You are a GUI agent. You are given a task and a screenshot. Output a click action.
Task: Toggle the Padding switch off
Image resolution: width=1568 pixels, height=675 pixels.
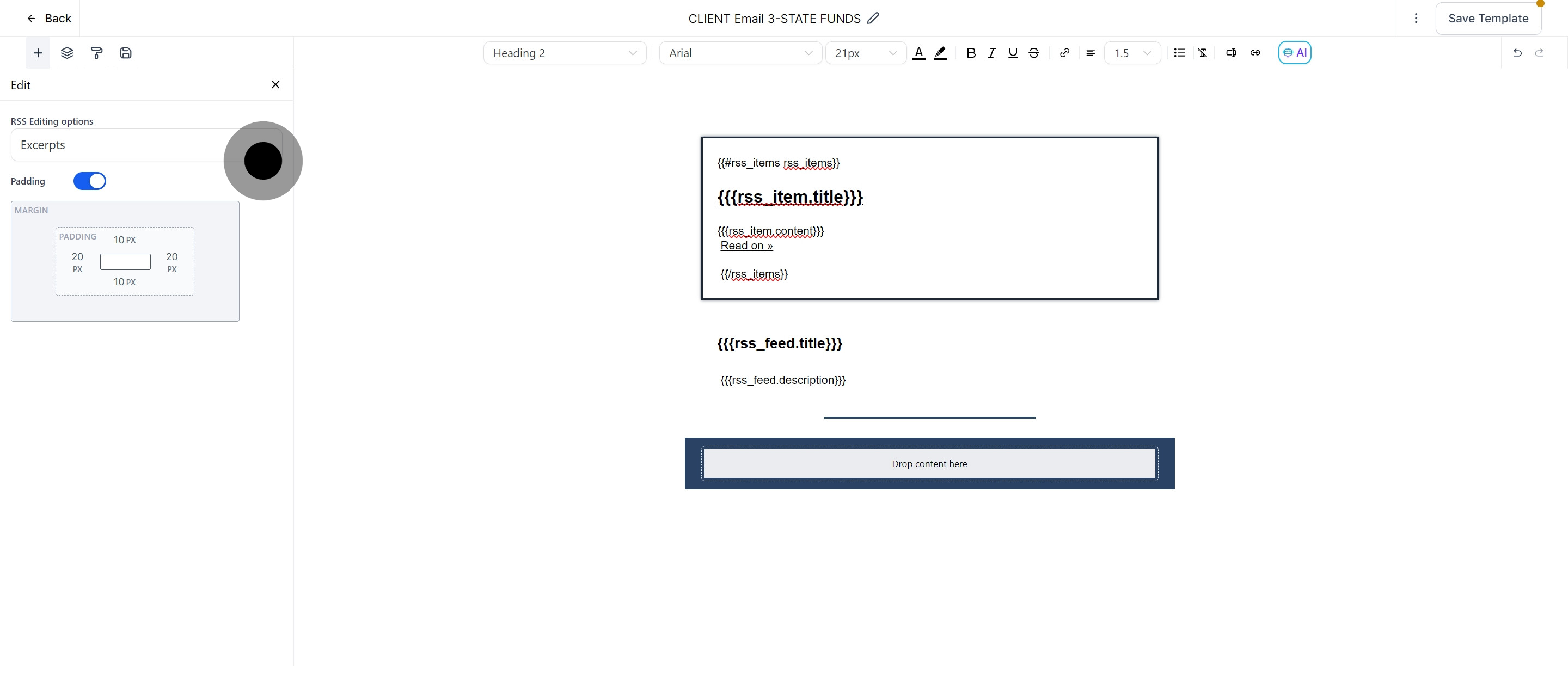[90, 181]
